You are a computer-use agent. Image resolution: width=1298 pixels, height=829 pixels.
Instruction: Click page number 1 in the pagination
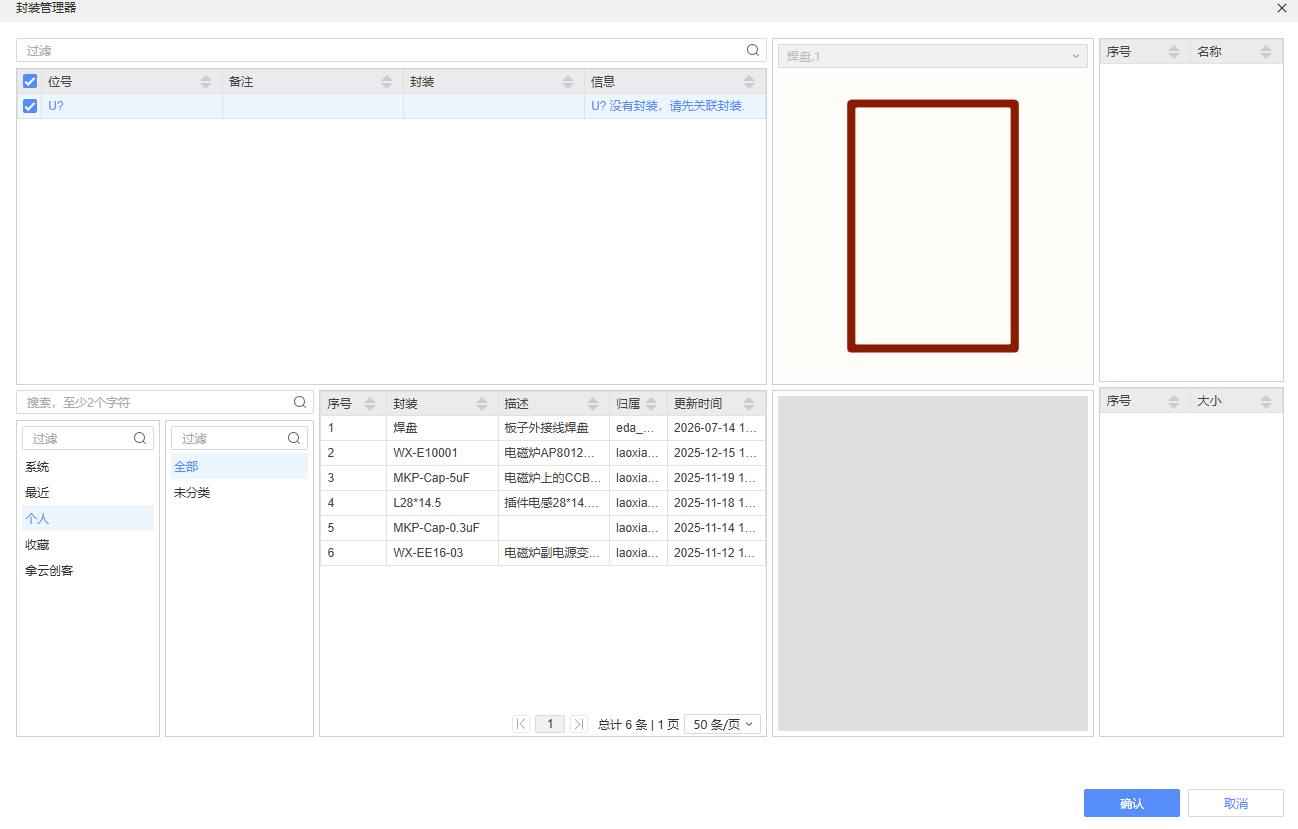tap(550, 724)
